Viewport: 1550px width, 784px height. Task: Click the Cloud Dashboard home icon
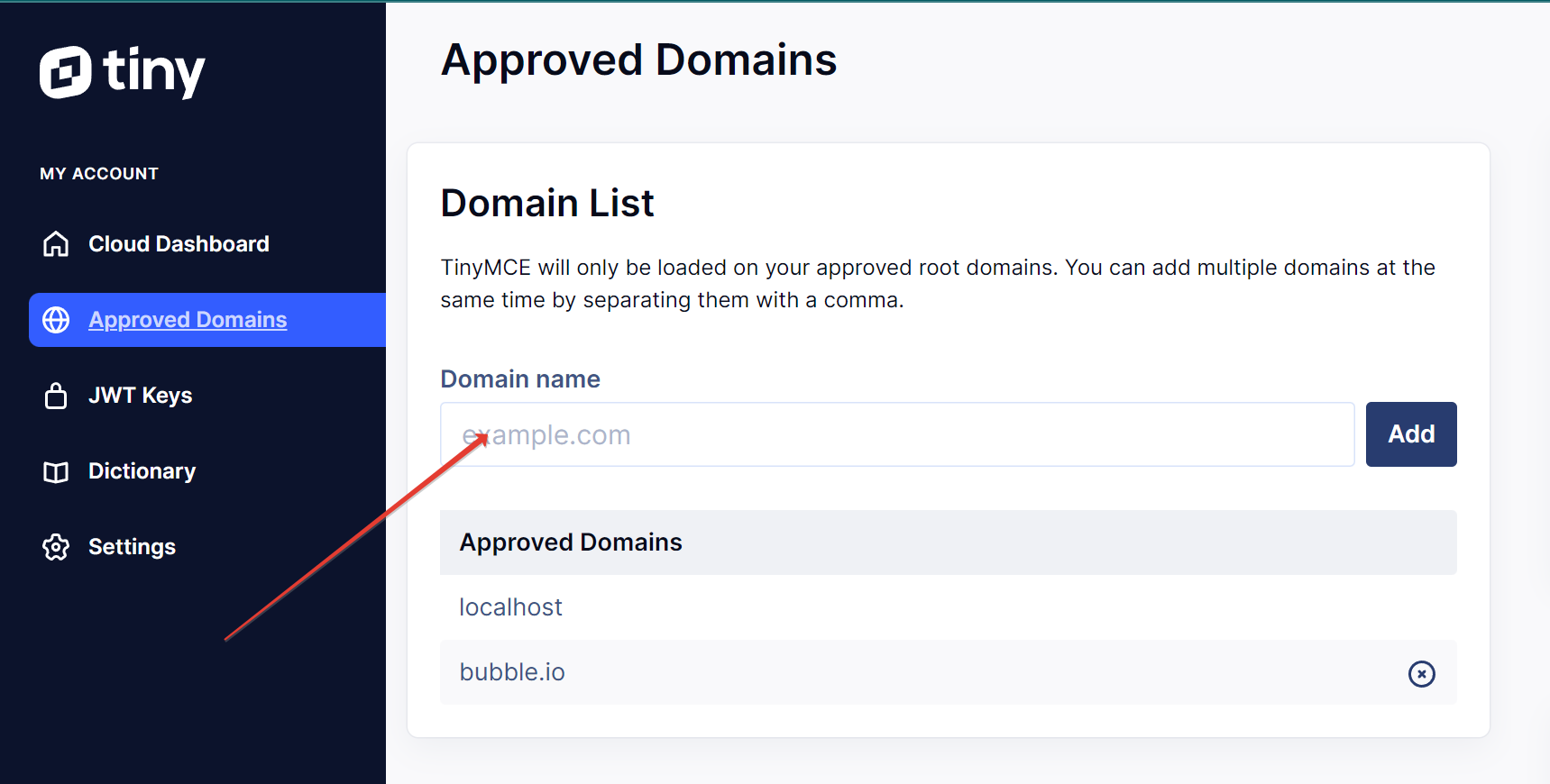tap(56, 244)
